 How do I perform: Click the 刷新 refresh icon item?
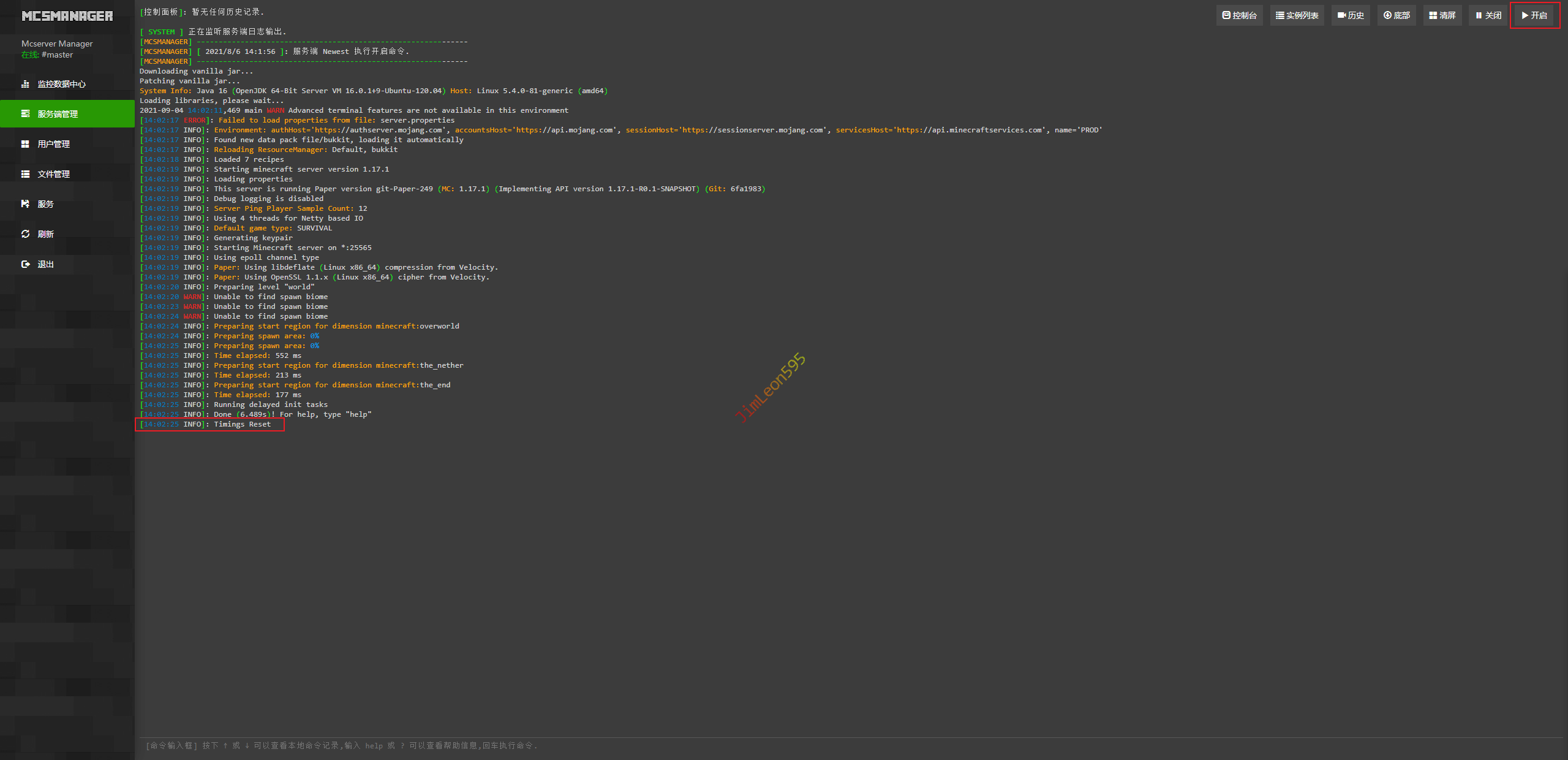45,234
